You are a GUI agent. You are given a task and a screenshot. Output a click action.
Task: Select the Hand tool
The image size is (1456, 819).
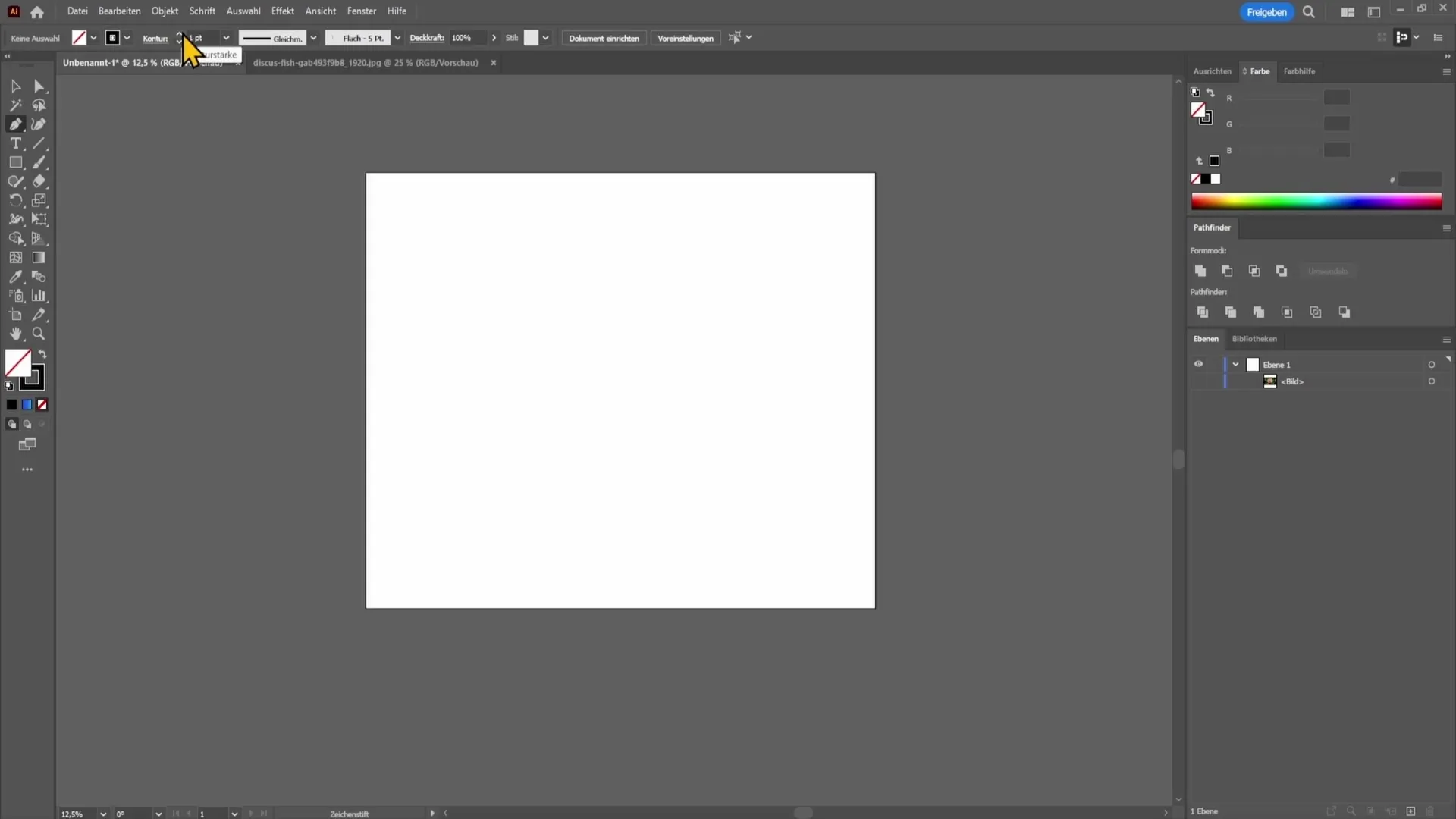pos(15,334)
